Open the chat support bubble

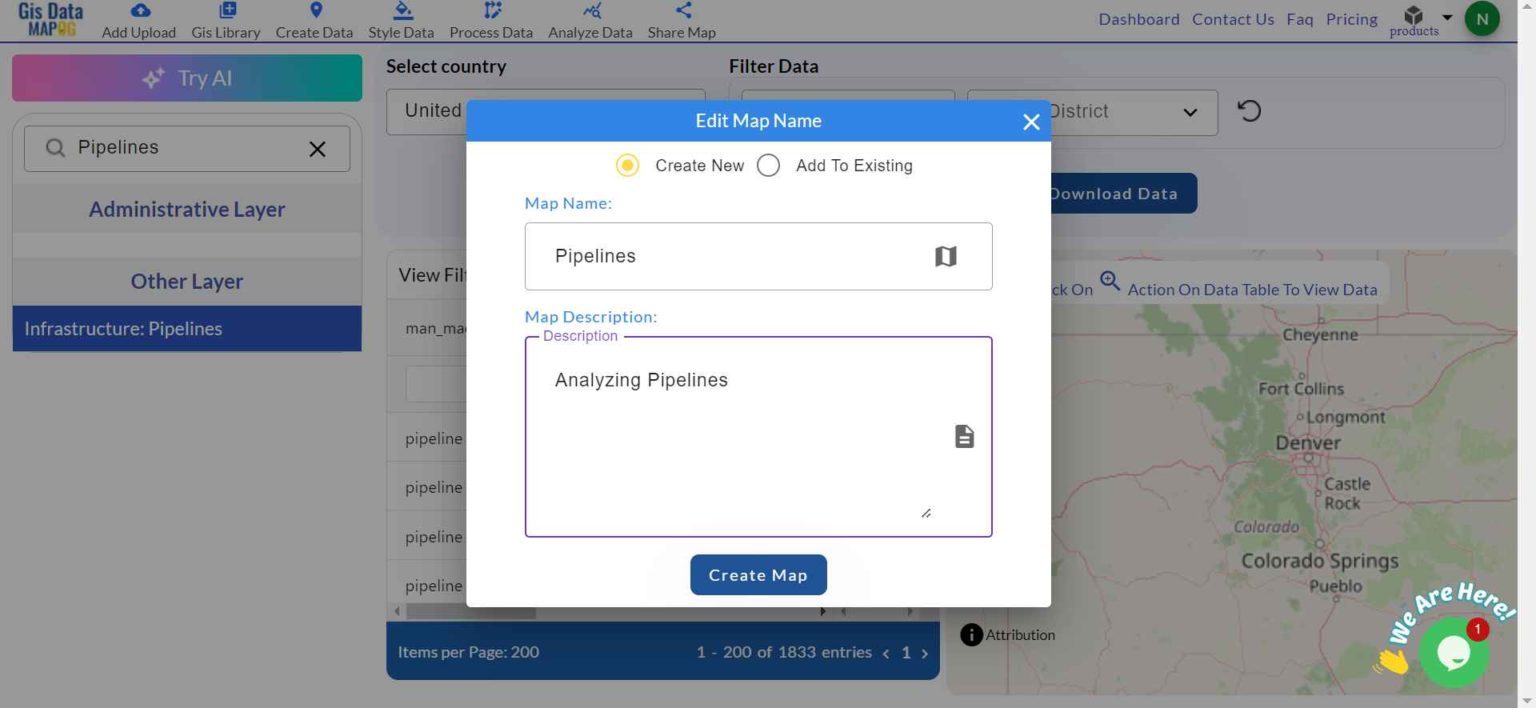(x=1453, y=652)
